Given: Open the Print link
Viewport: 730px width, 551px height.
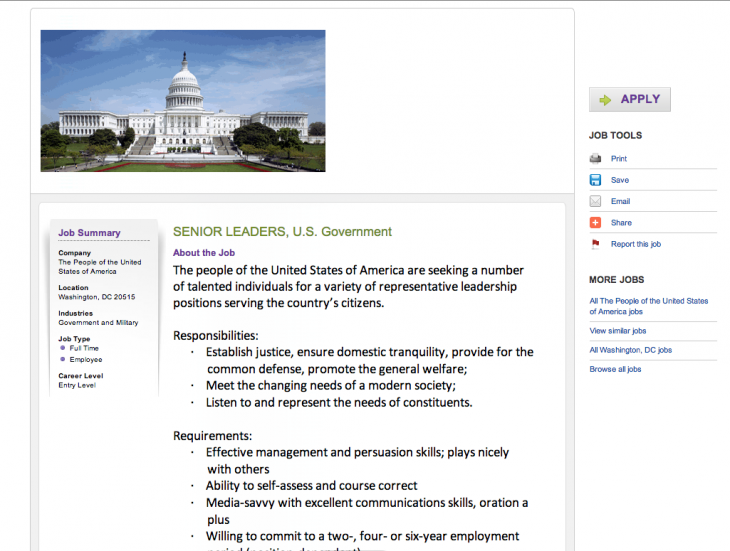Looking at the screenshot, I should pos(619,159).
